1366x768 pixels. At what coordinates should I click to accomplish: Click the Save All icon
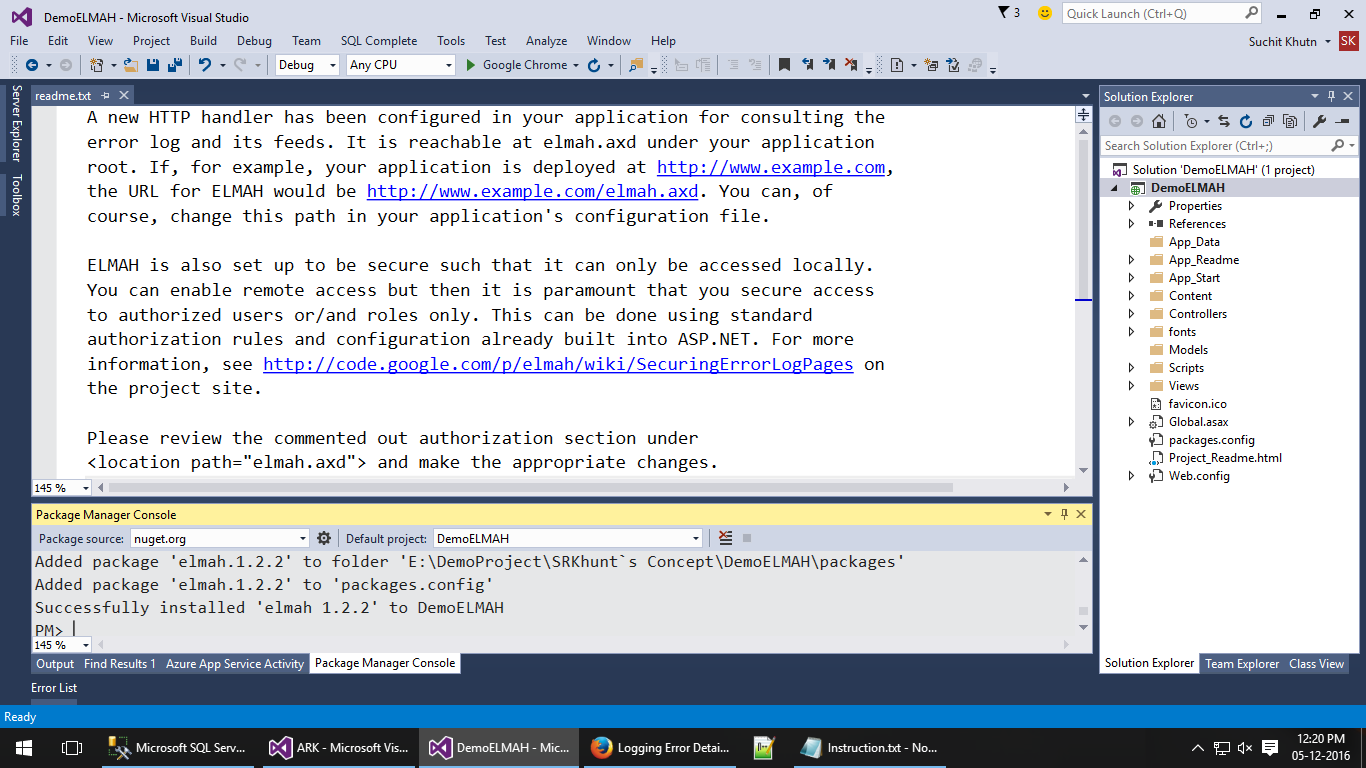tap(174, 65)
